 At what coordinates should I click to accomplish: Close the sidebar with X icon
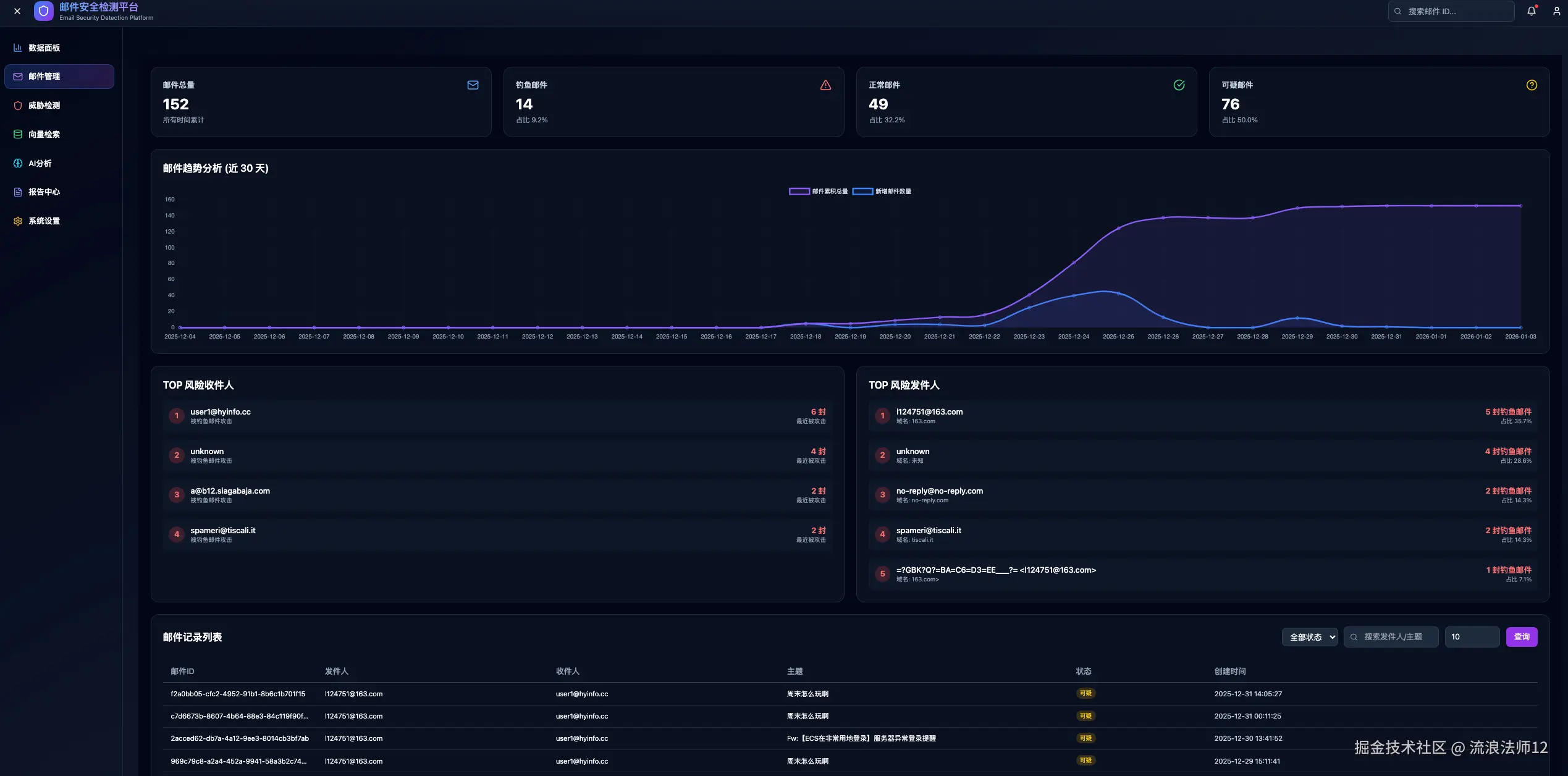(17, 11)
